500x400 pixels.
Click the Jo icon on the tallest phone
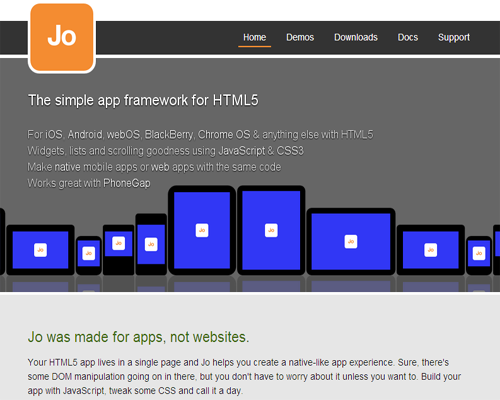151,244
